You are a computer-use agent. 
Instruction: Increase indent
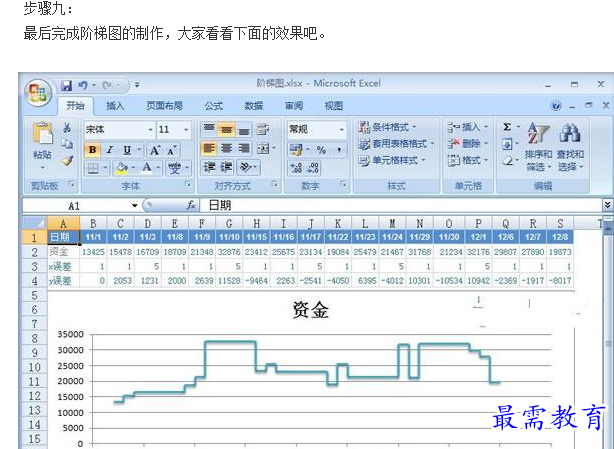tap(227, 168)
